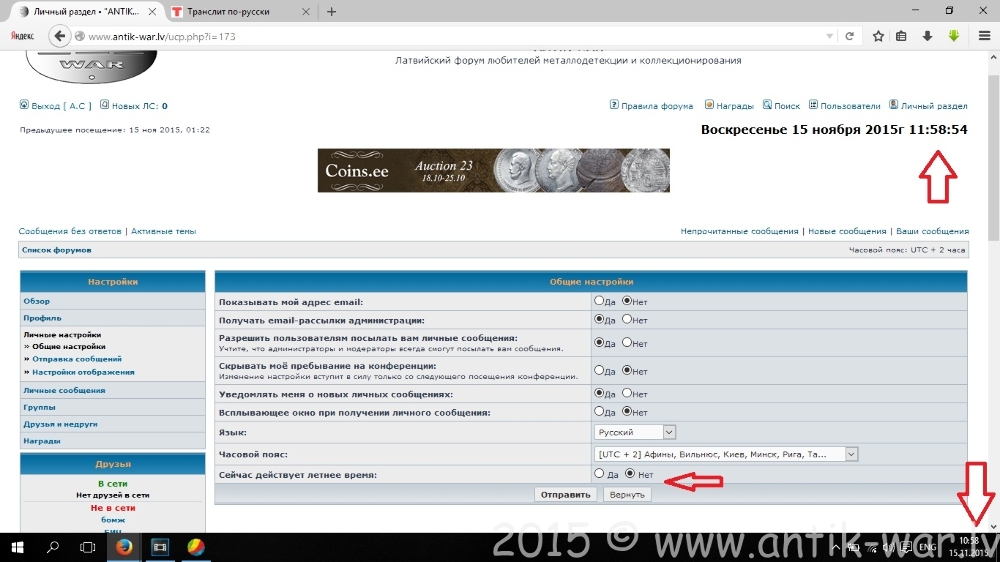Go back with the browser back arrow
This screenshot has width=1000, height=562.
(x=59, y=36)
